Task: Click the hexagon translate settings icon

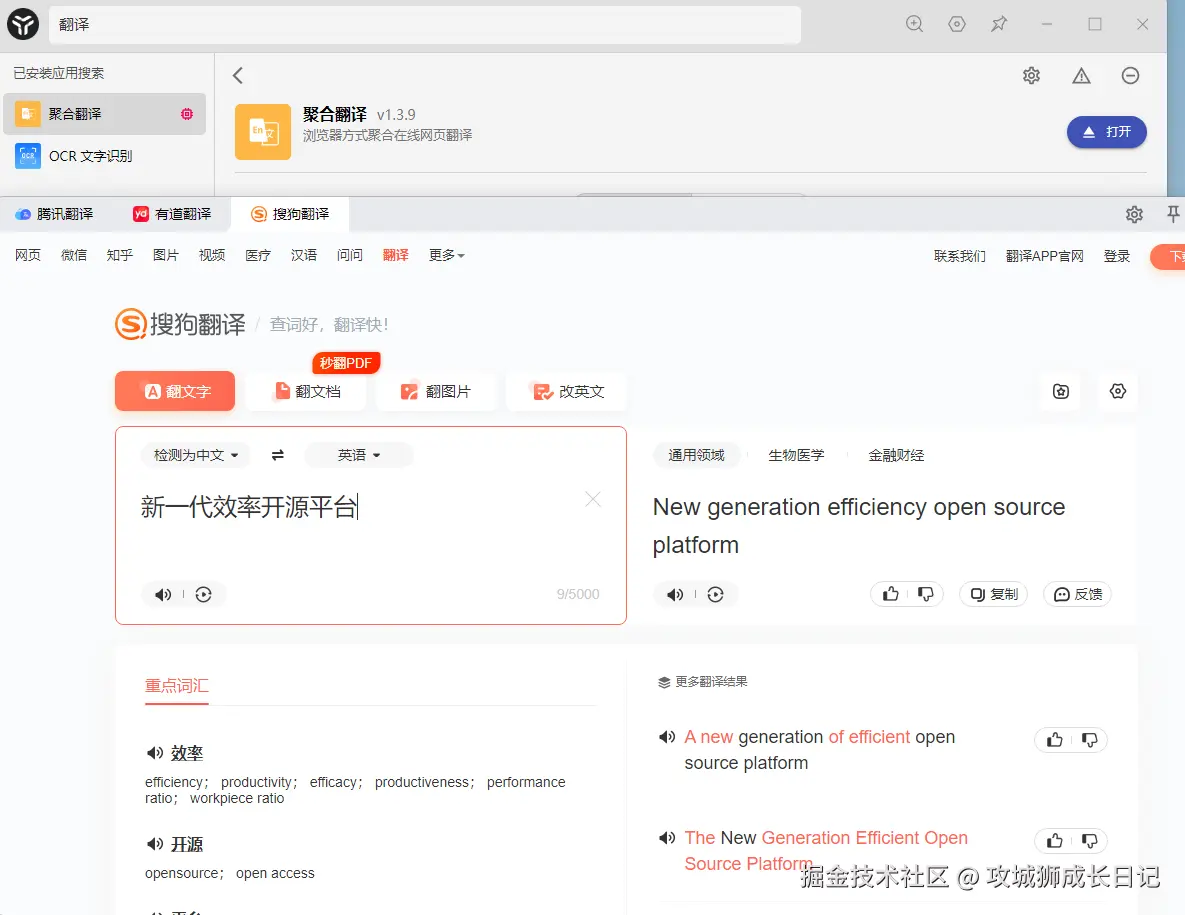Action: pyautogui.click(x=1118, y=391)
